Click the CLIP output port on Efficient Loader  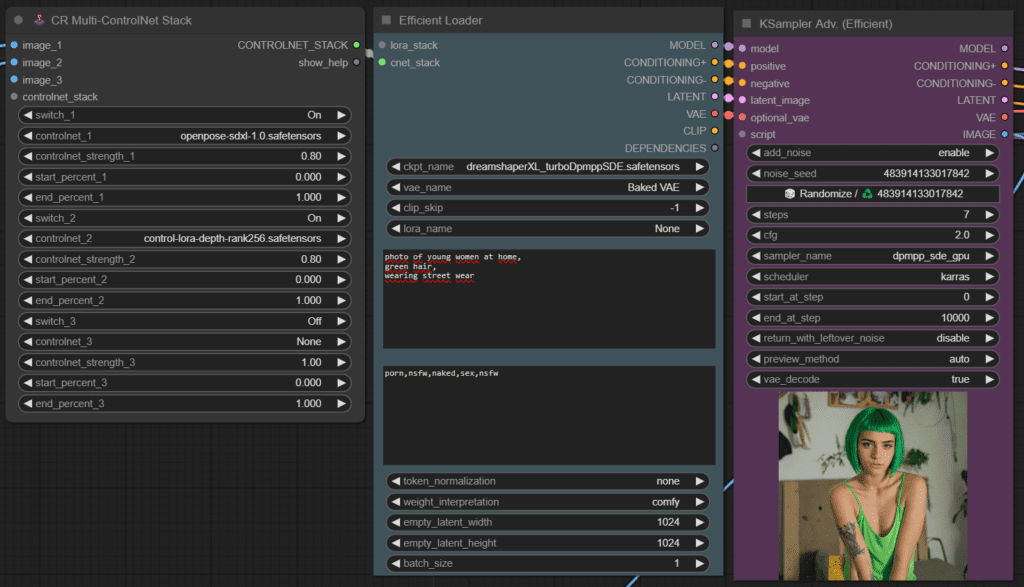715,131
